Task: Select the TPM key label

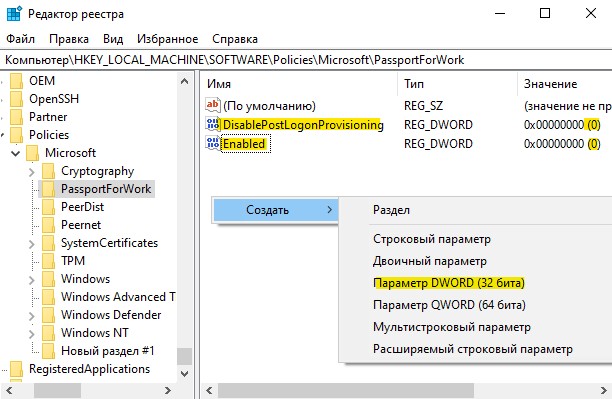Action: coord(73,261)
